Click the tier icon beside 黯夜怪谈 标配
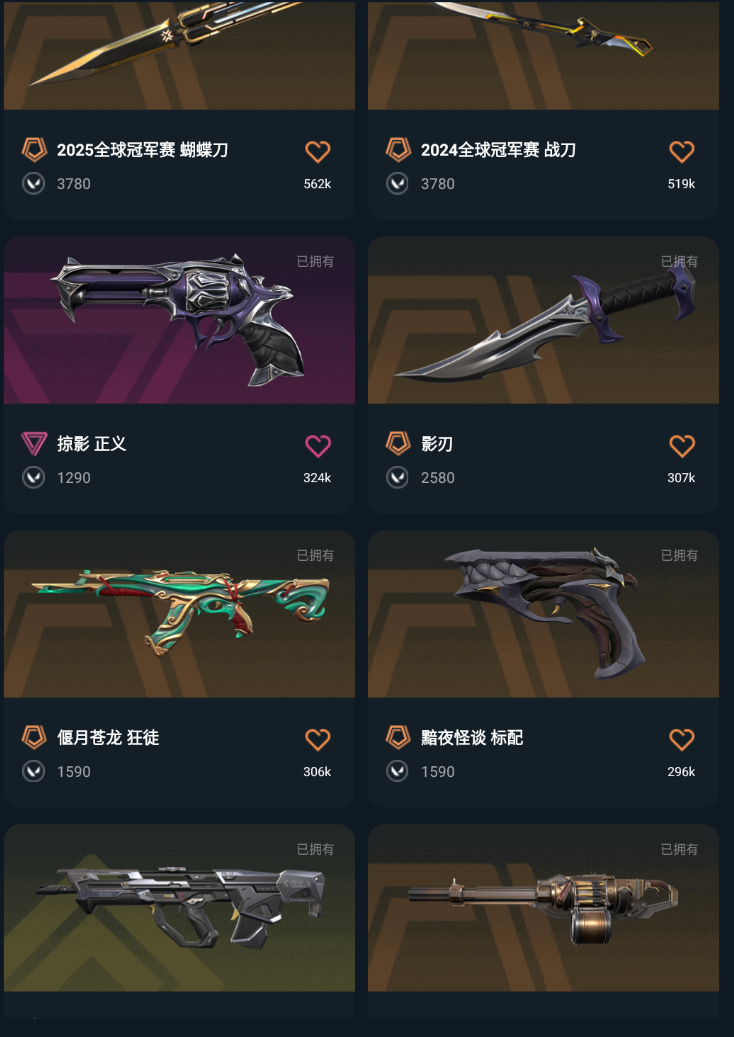The image size is (734, 1037). (x=398, y=737)
